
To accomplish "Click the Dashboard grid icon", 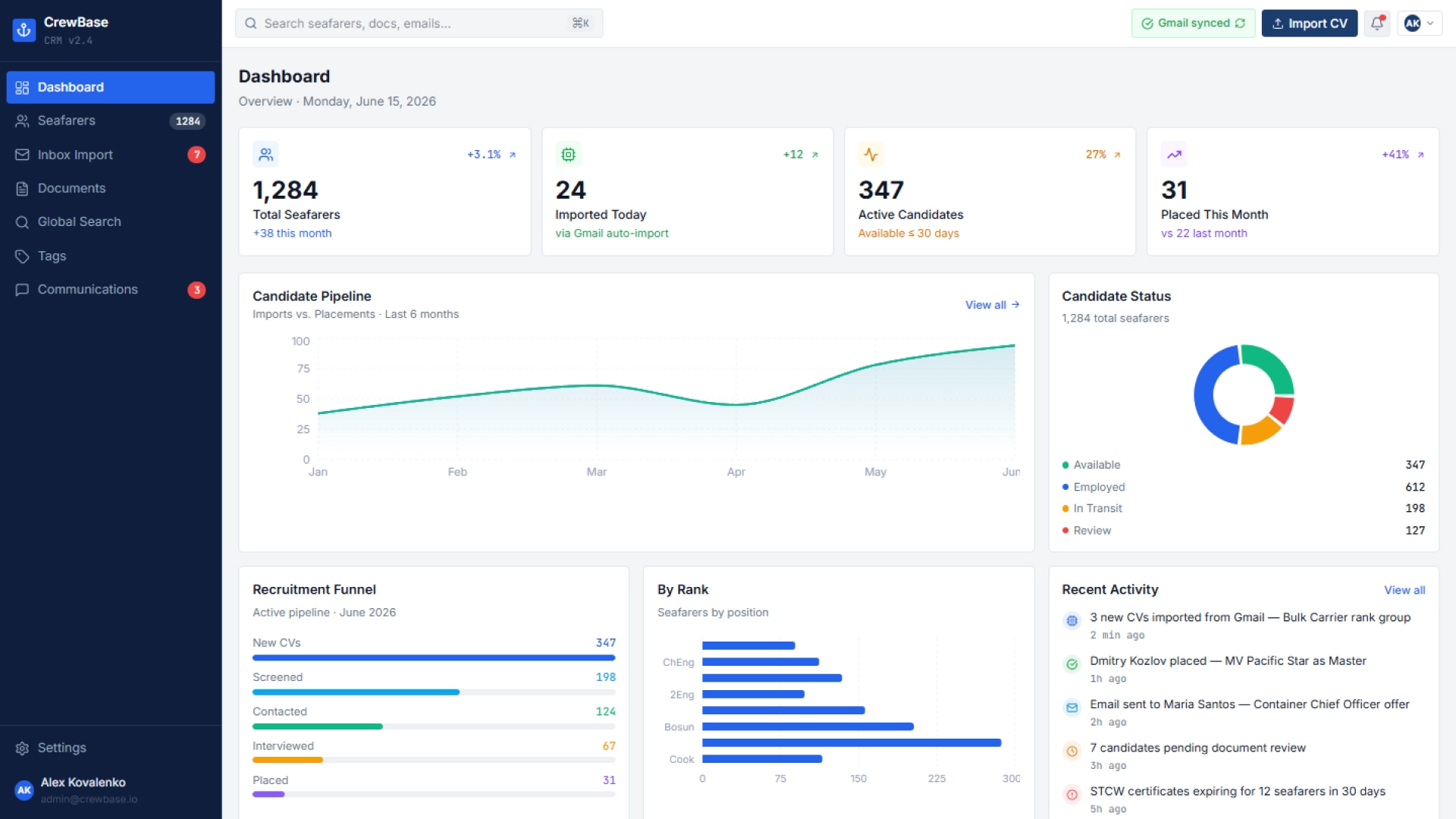I will [x=22, y=87].
